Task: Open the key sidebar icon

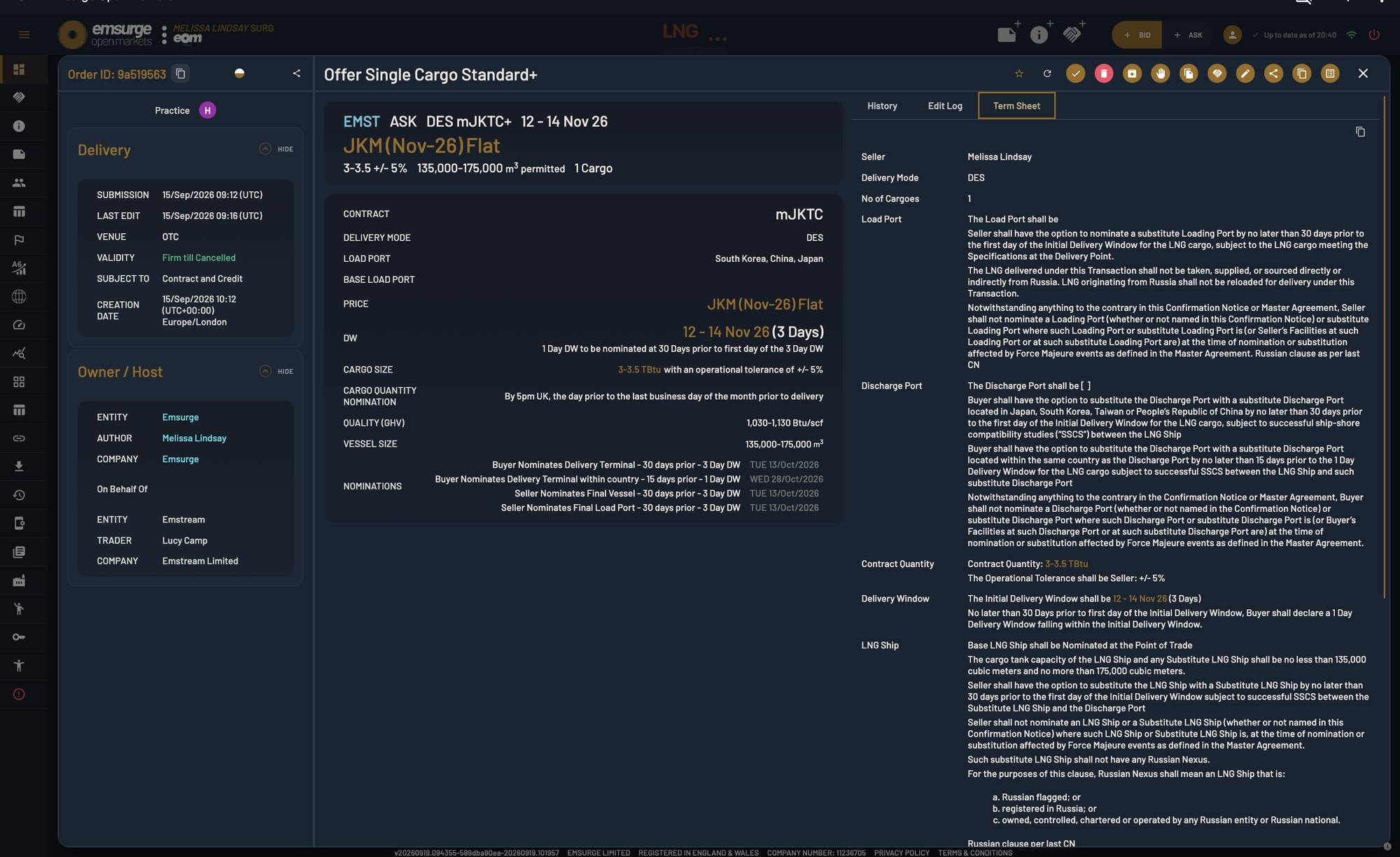Action: pyautogui.click(x=19, y=637)
